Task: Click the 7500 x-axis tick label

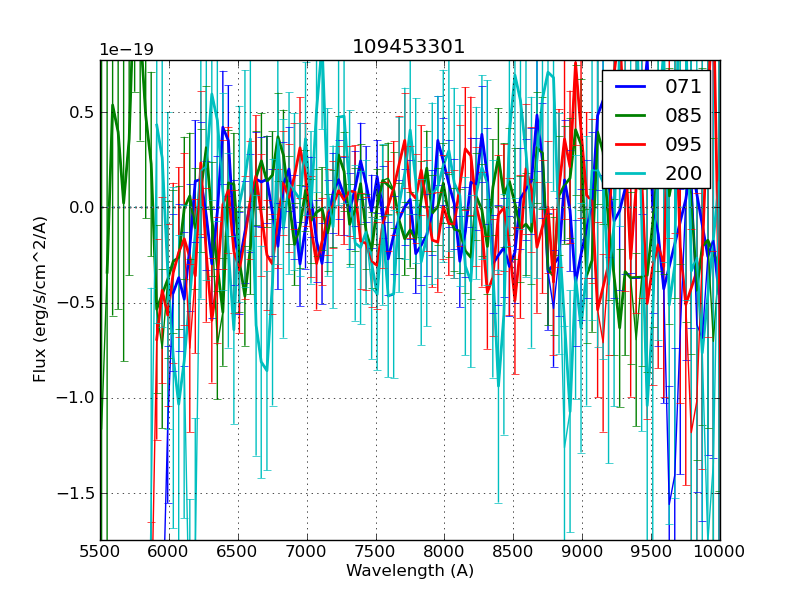Action: (376, 552)
